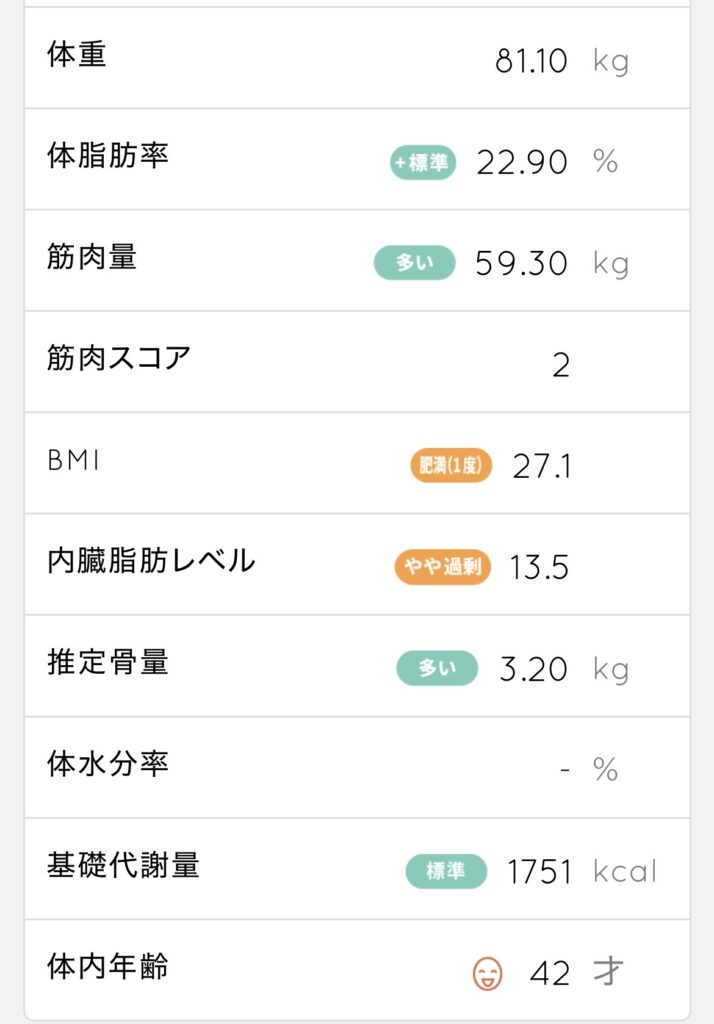Open the 推定骨量 row label
This screenshot has width=714, height=1024.
[x=108, y=662]
